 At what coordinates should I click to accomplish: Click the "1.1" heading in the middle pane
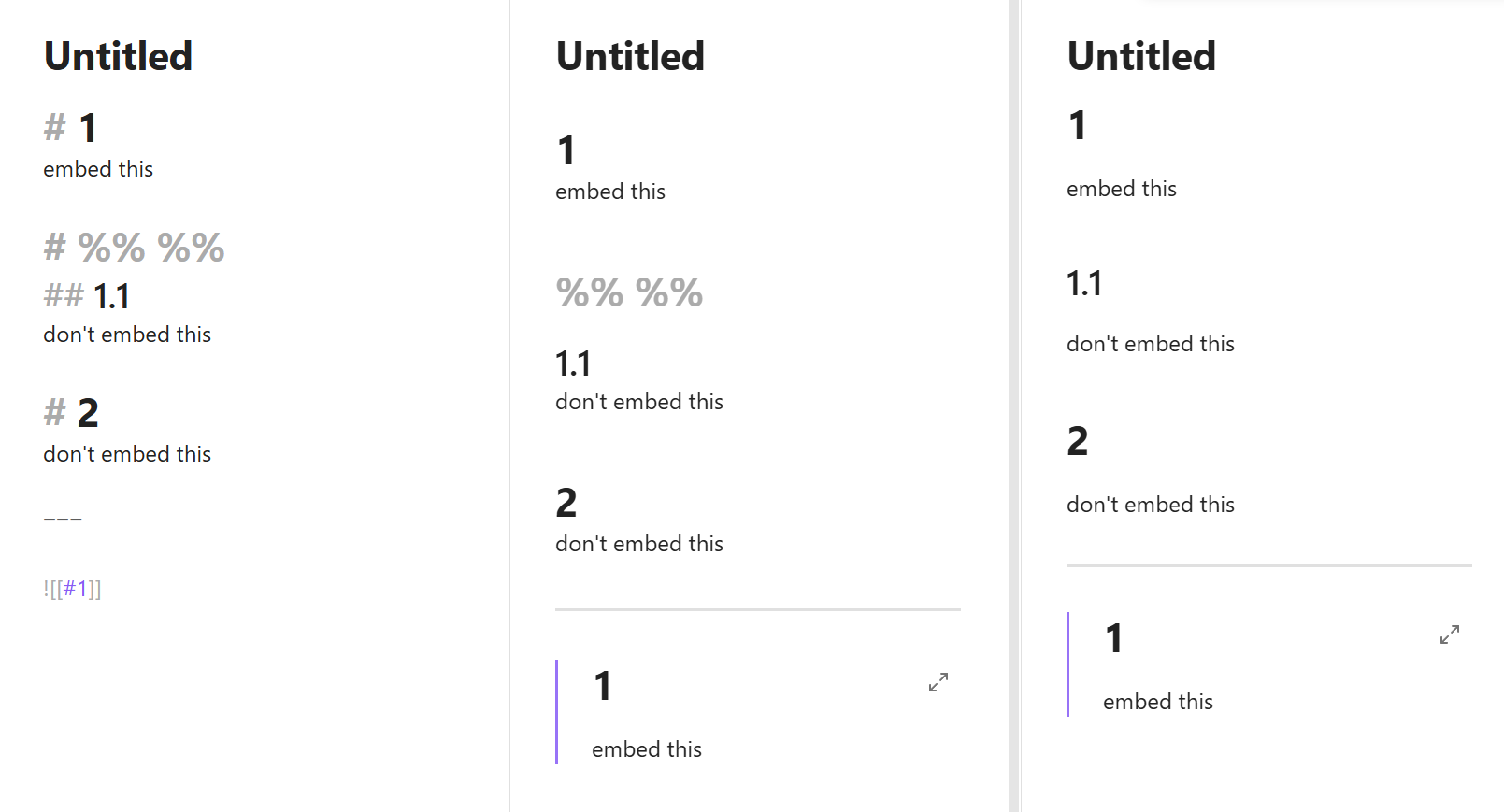[573, 363]
